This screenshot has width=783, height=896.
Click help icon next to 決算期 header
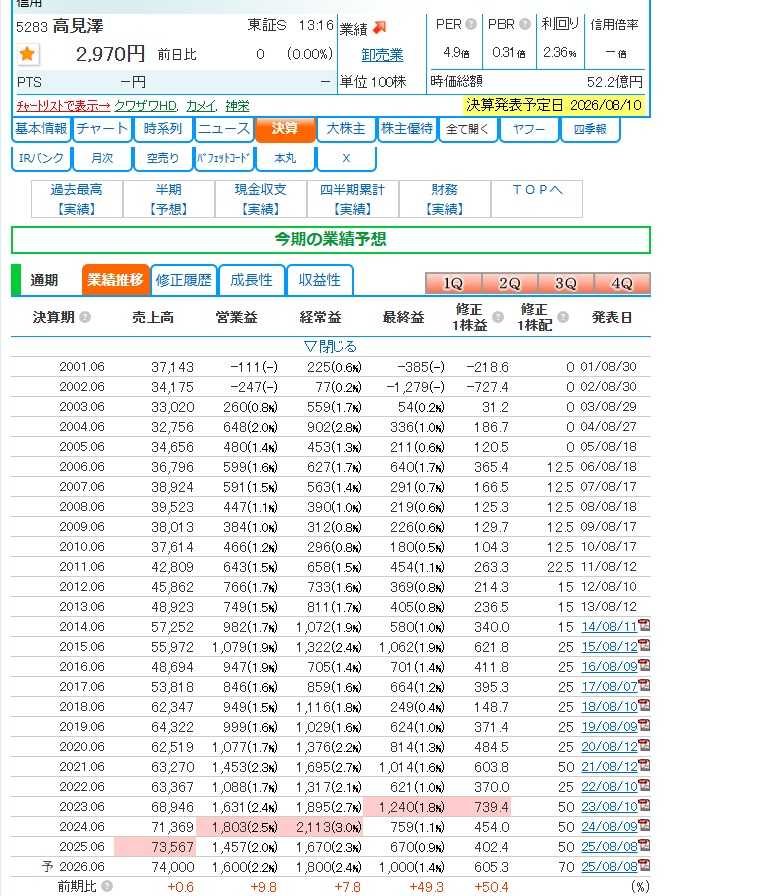point(85,317)
